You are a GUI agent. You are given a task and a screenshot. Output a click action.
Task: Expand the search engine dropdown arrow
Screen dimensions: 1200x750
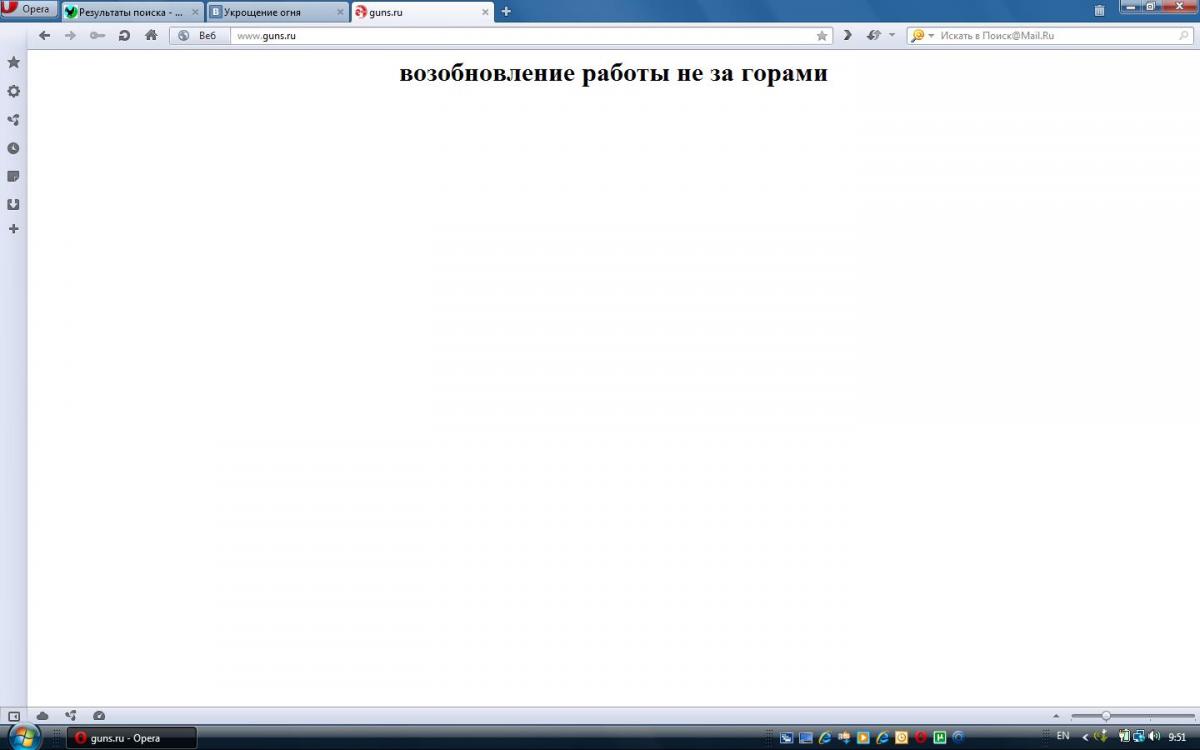tap(931, 35)
